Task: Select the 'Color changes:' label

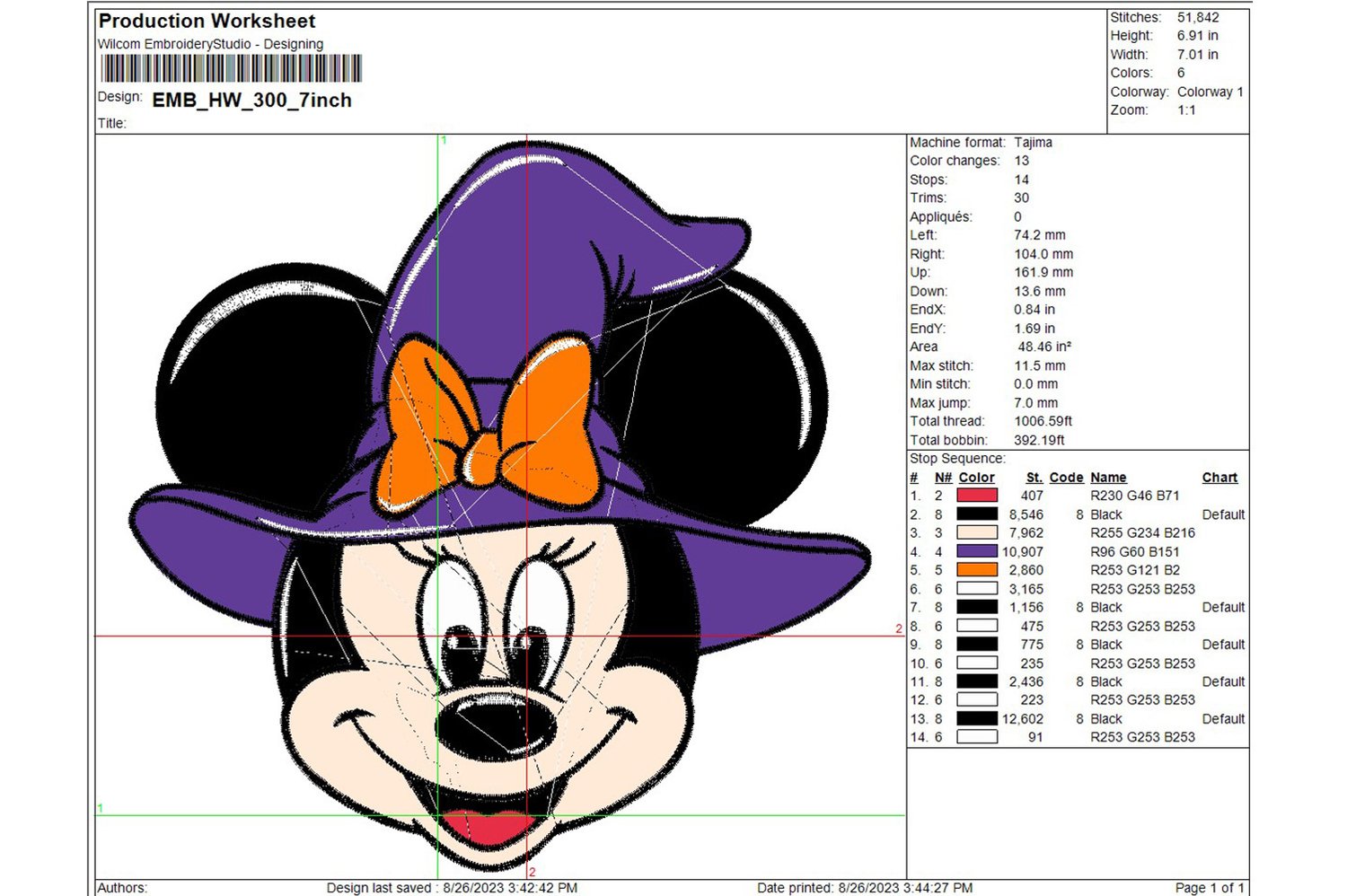Action: [x=955, y=161]
